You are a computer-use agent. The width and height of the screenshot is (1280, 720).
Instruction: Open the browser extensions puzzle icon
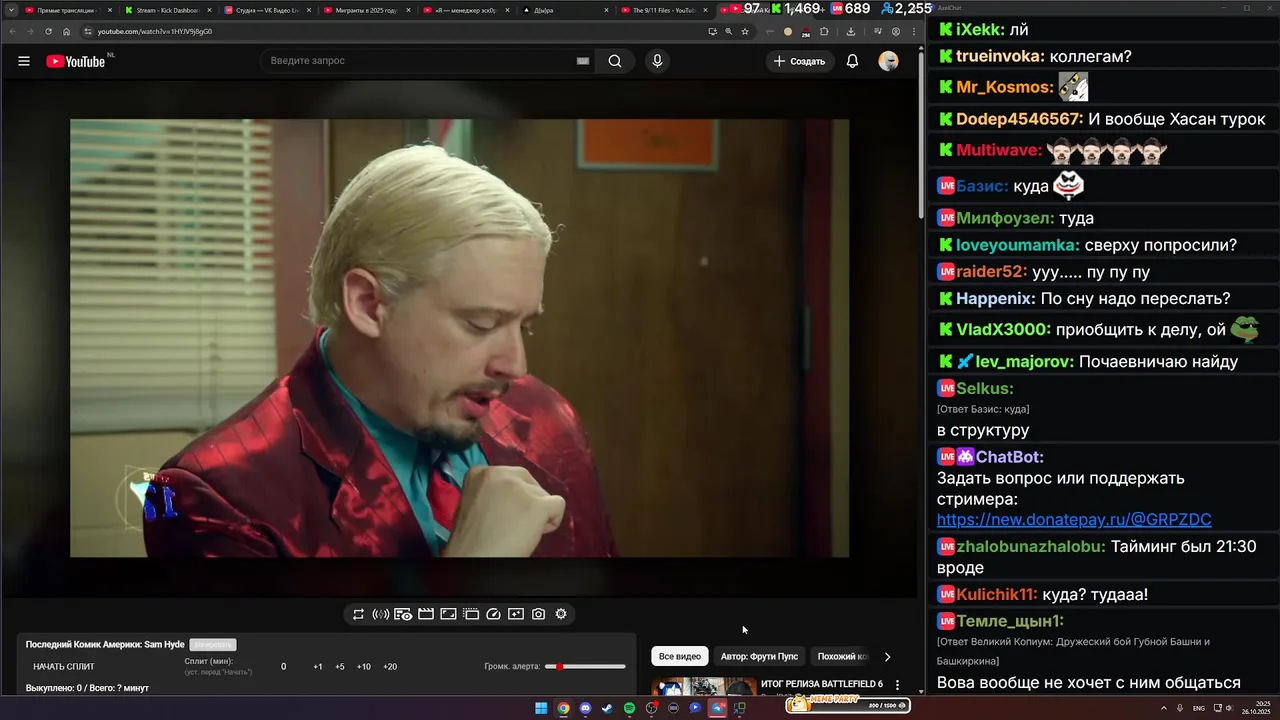824,31
